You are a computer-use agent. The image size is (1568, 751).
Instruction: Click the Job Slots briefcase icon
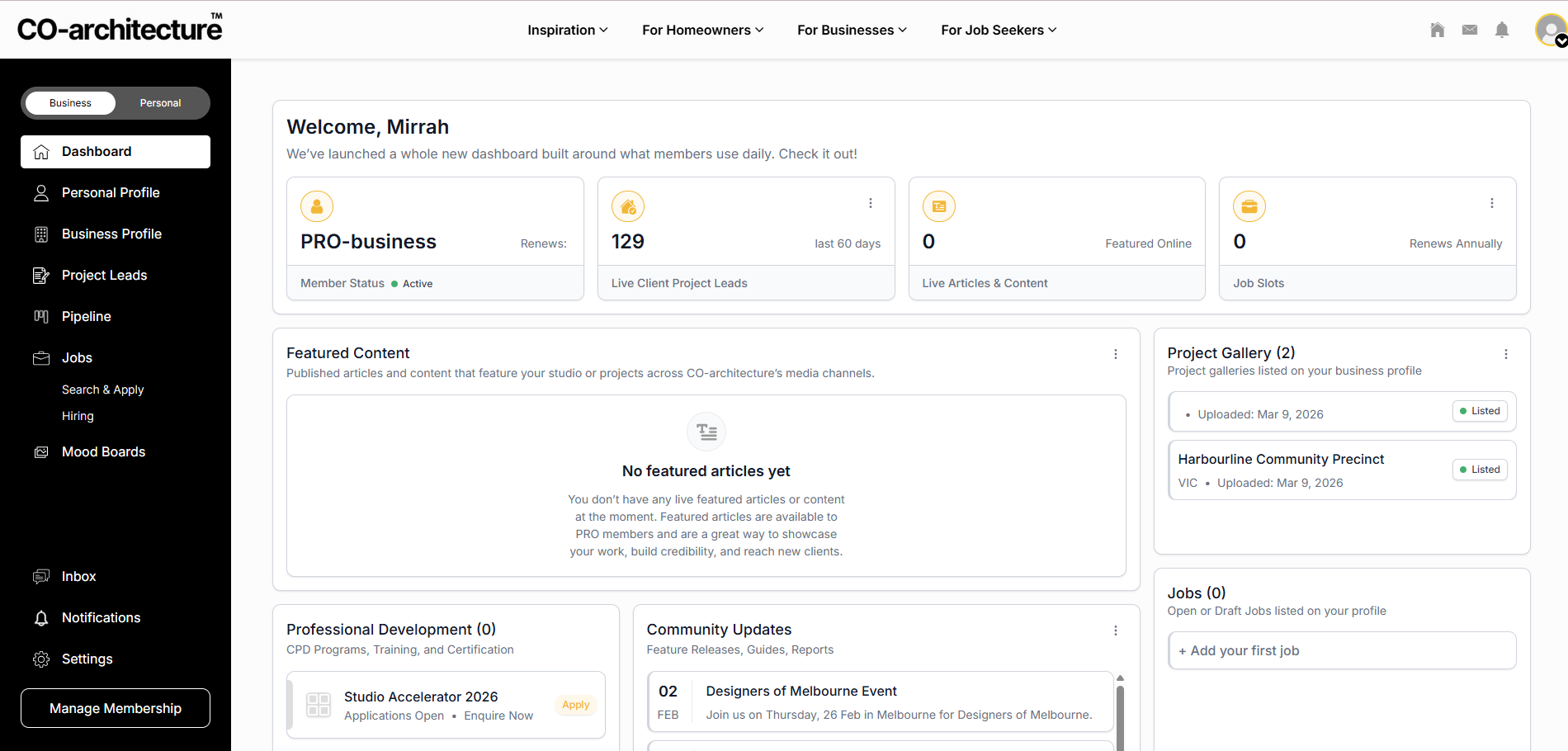pos(1249,206)
